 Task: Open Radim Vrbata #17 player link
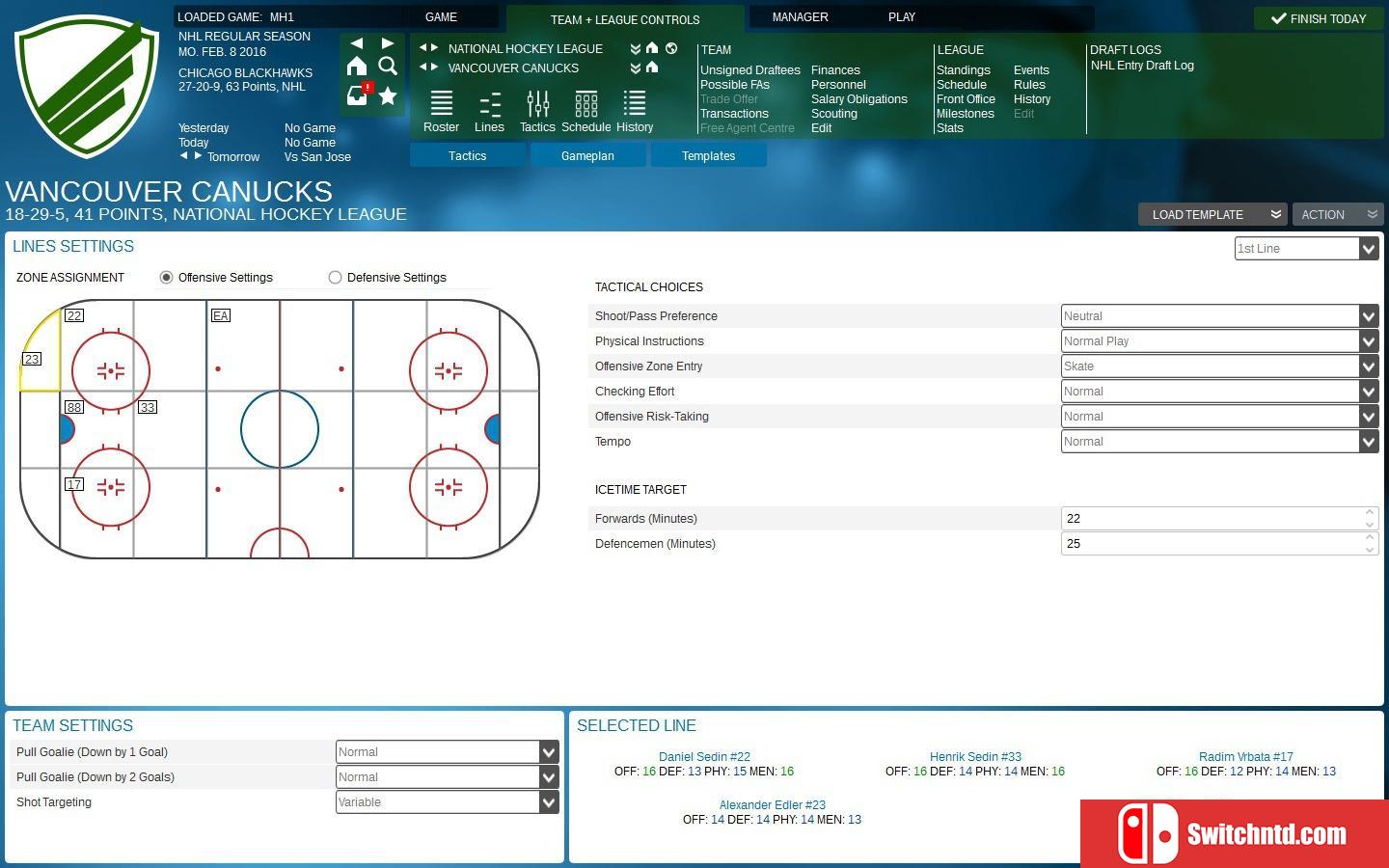[x=1246, y=756]
